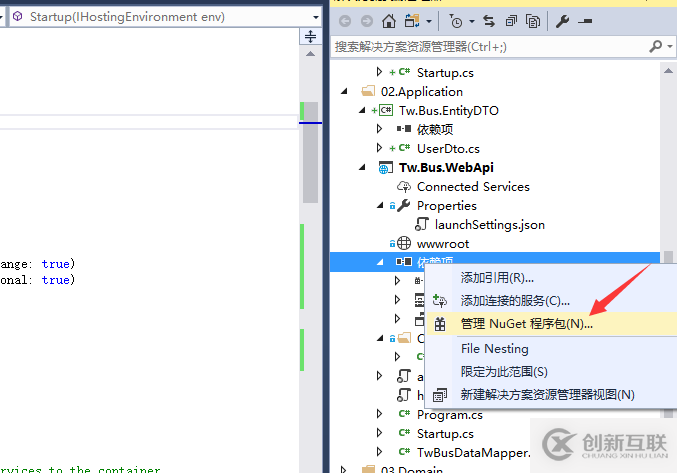Screen dimensions: 677x473
Task: Select 依赖项 under Tw.Bus.EntityDTO
Action: click(435, 129)
